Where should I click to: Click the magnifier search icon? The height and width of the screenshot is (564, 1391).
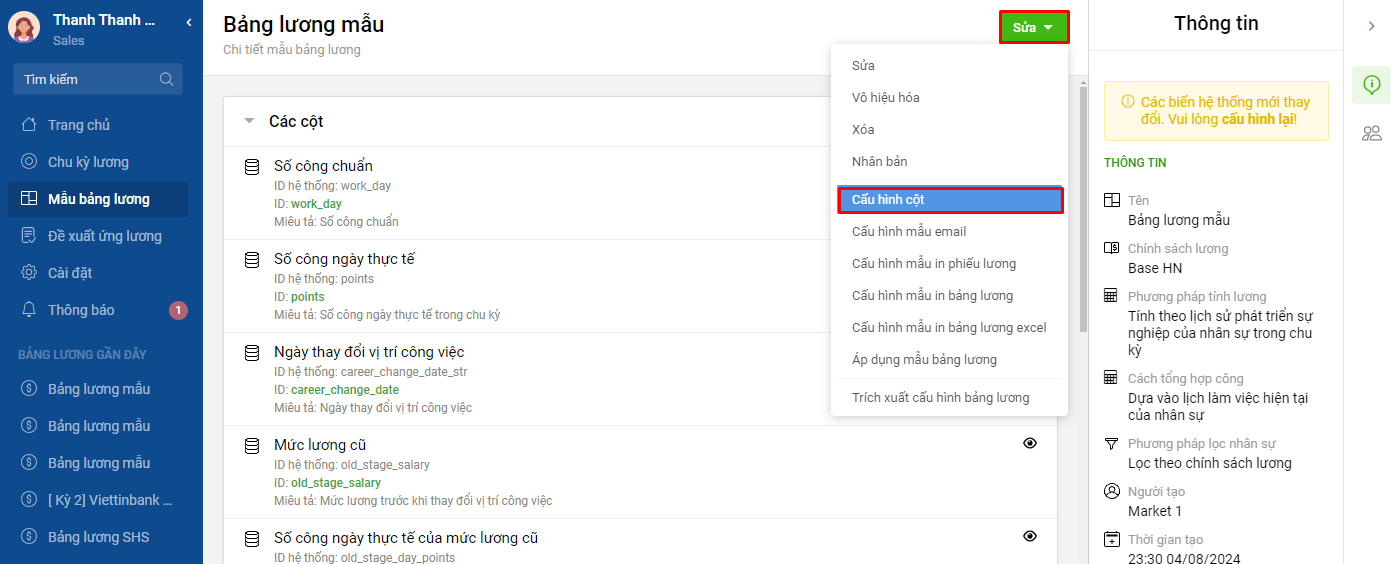click(x=166, y=79)
